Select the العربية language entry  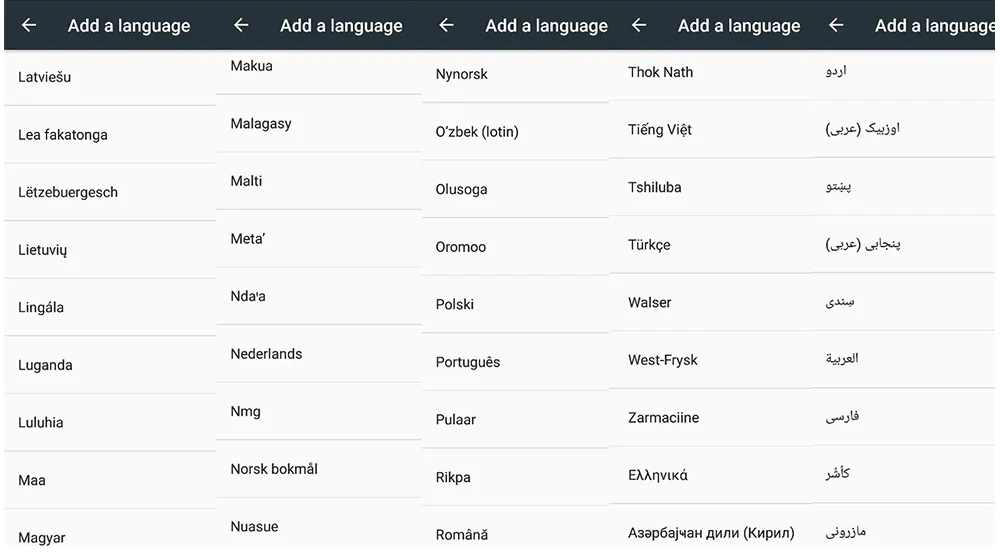pos(842,358)
